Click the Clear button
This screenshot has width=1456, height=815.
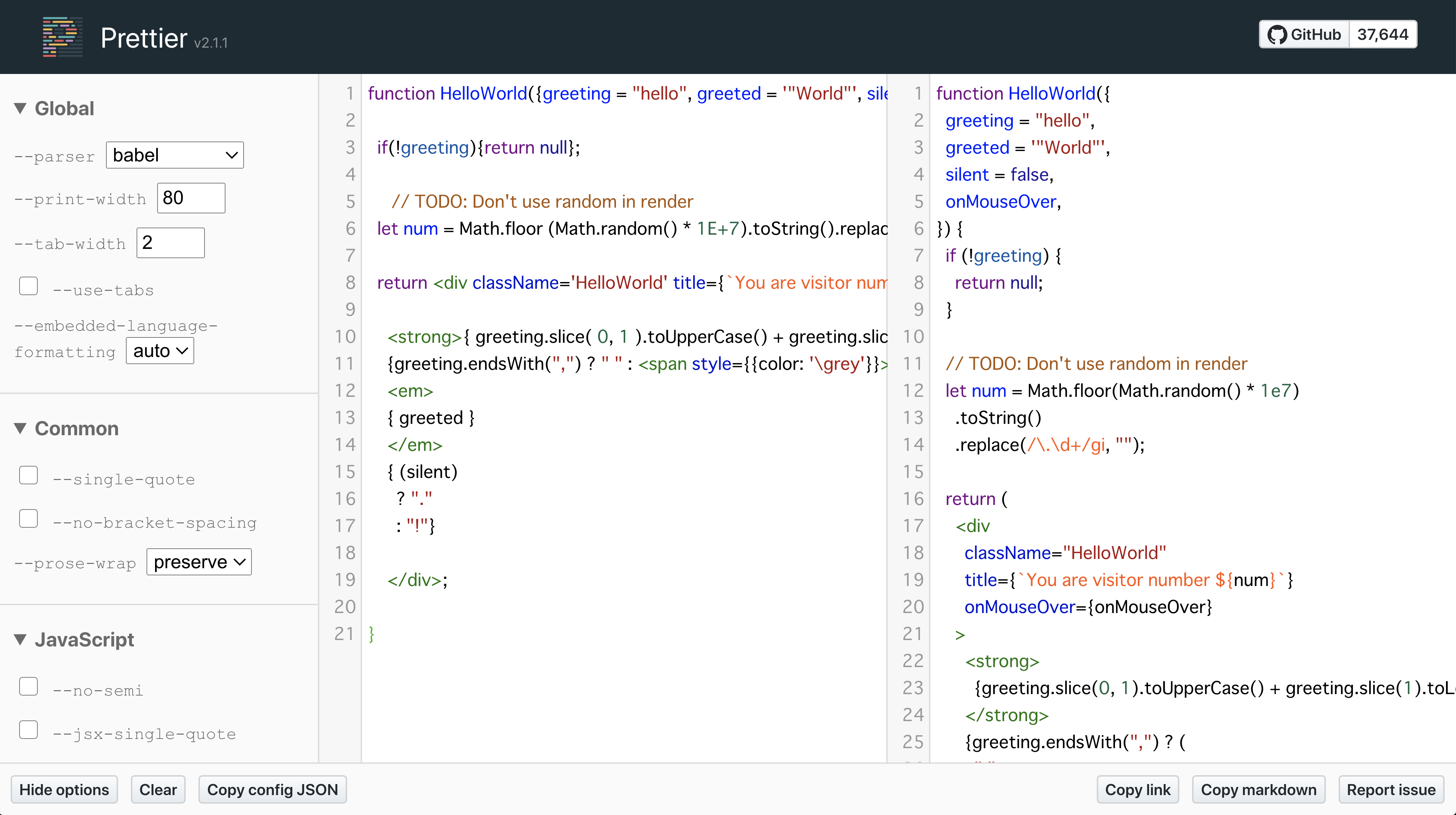point(158,789)
